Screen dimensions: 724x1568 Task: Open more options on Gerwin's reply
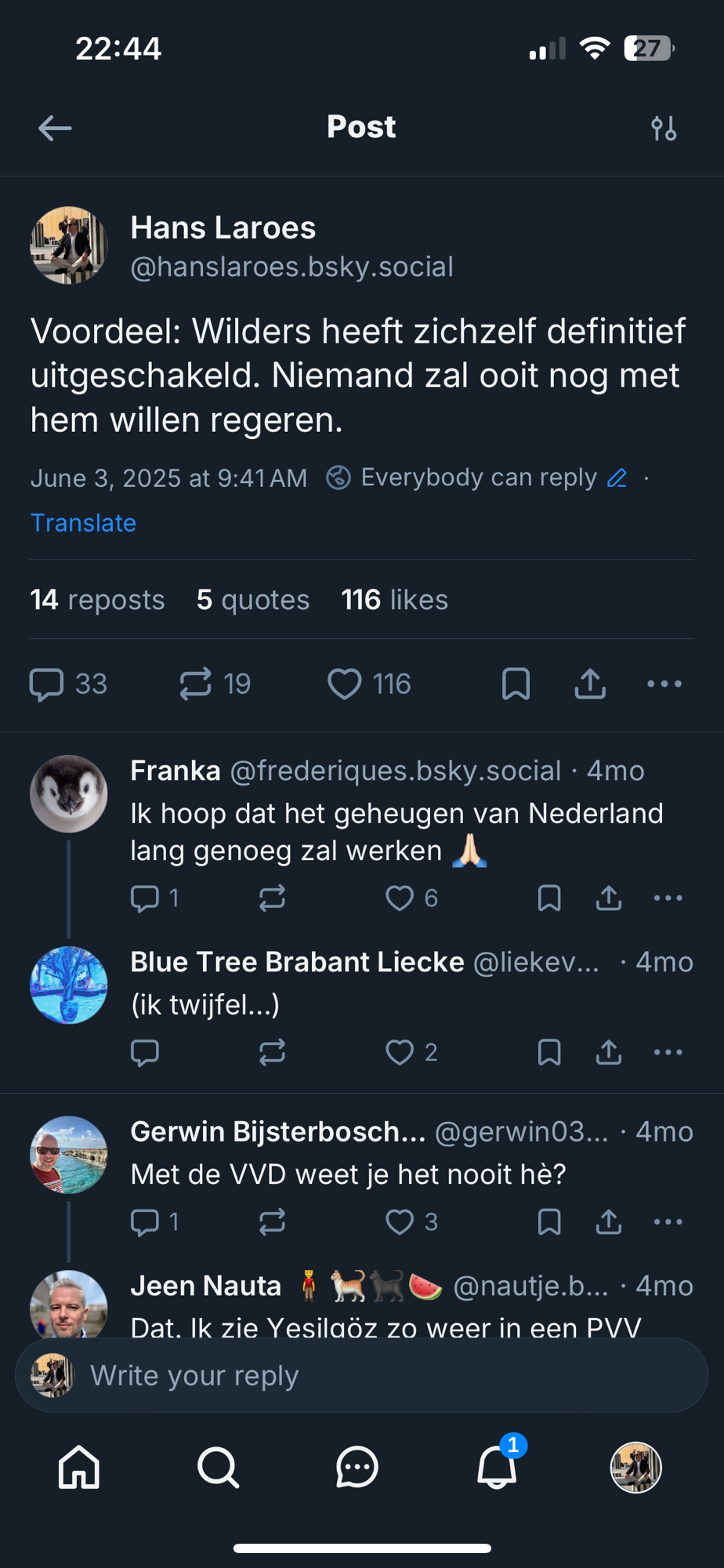pos(668,1221)
